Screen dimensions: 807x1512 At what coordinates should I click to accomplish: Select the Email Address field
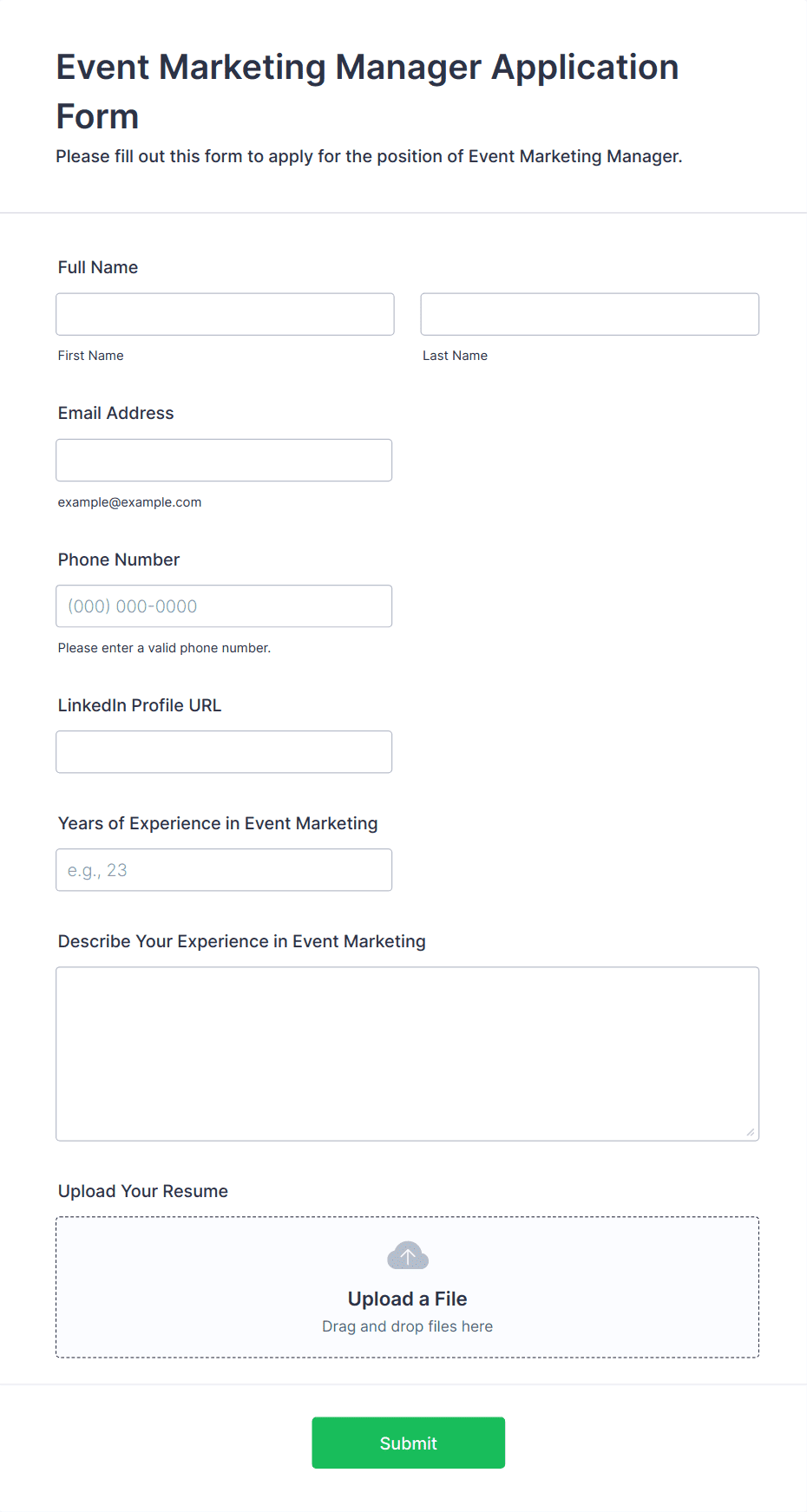point(224,460)
